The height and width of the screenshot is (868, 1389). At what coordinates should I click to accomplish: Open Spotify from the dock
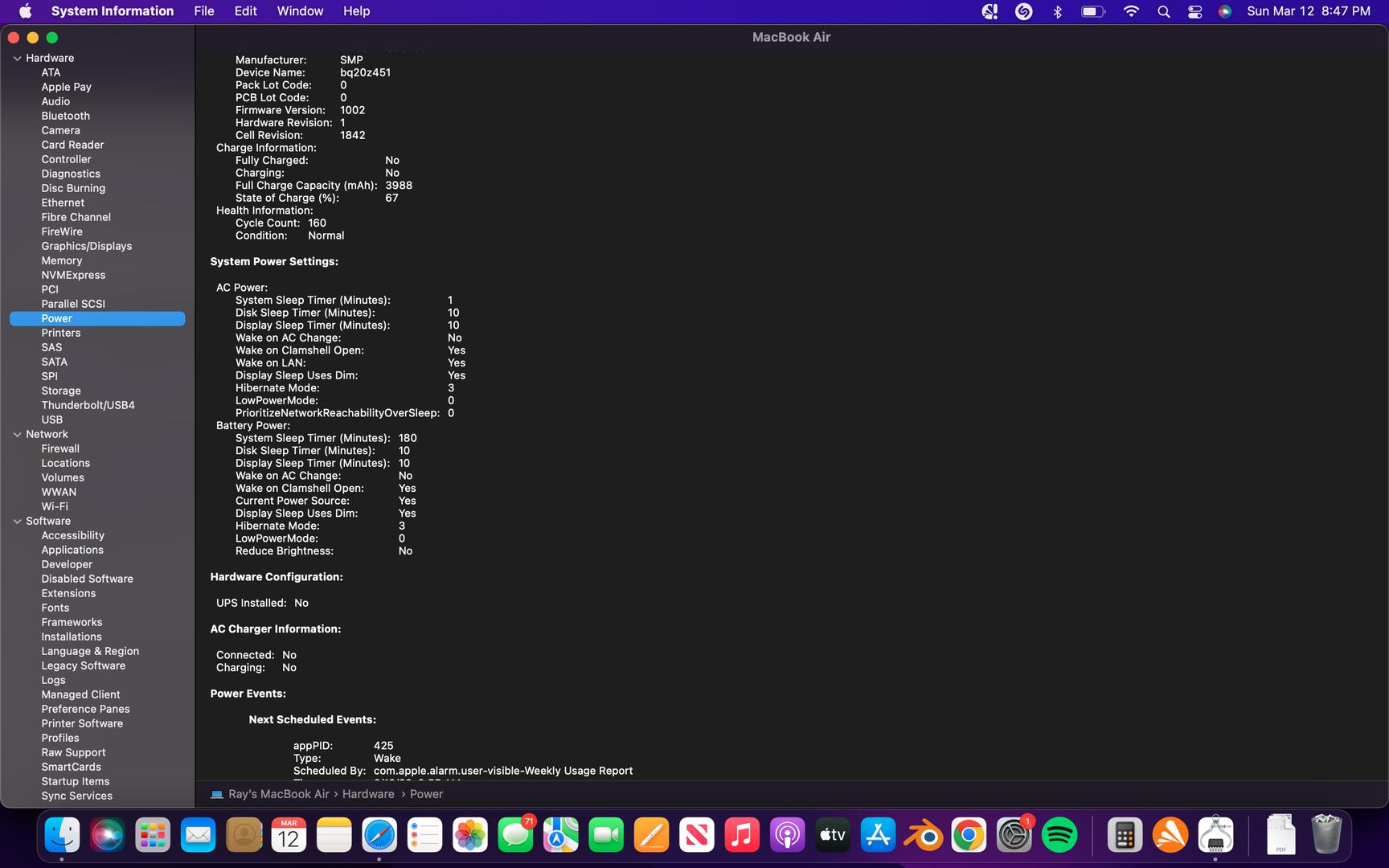(x=1059, y=836)
